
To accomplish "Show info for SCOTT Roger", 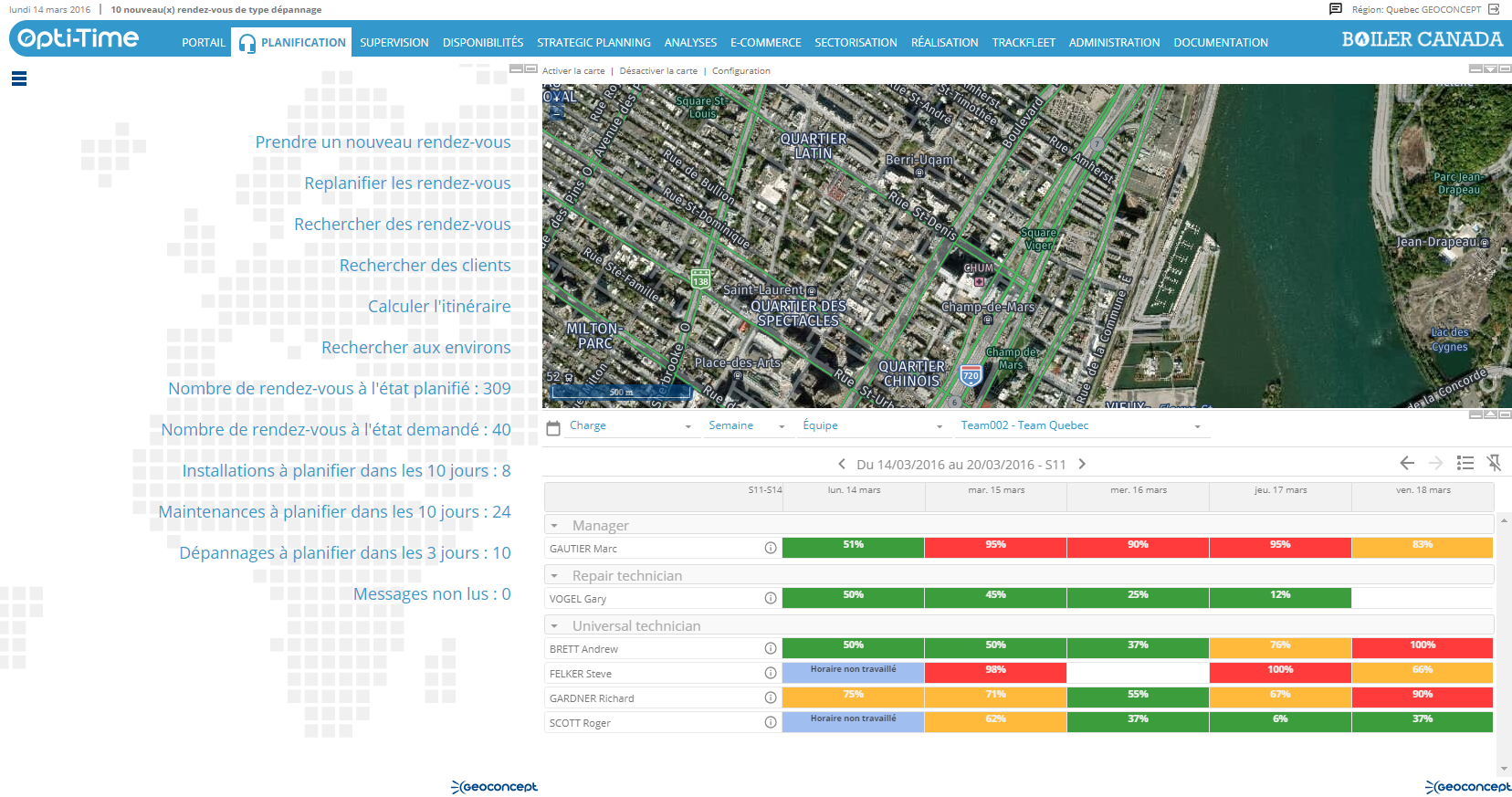I will pos(771,723).
